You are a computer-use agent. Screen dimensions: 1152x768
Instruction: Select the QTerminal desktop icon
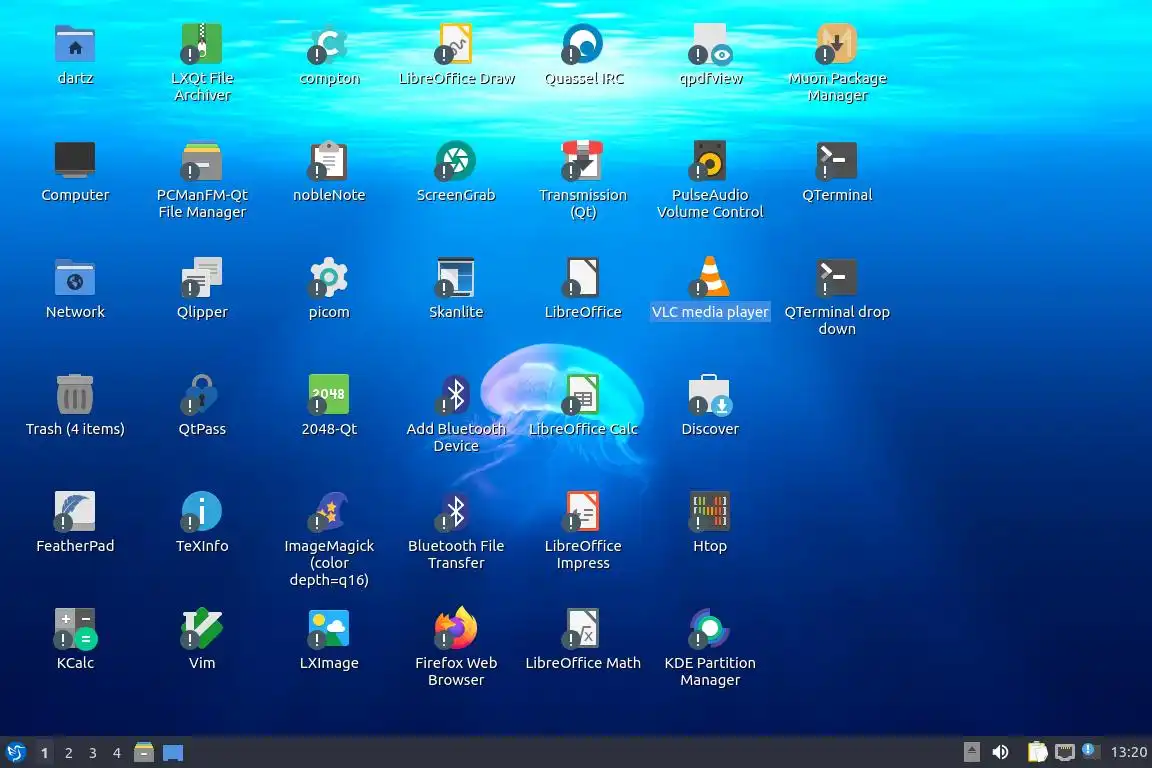(x=837, y=161)
